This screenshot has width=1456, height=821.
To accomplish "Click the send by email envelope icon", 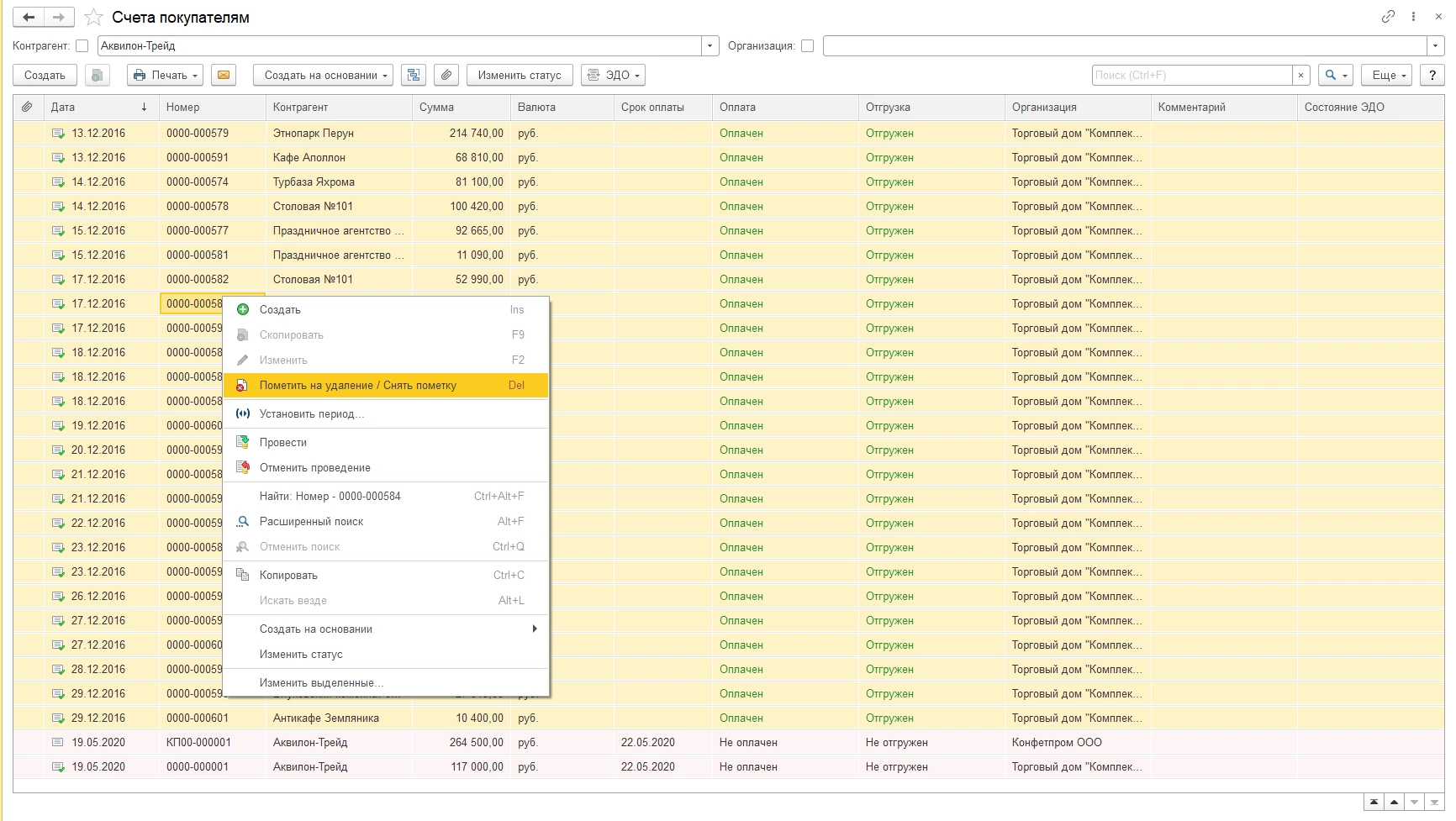I will (x=223, y=76).
